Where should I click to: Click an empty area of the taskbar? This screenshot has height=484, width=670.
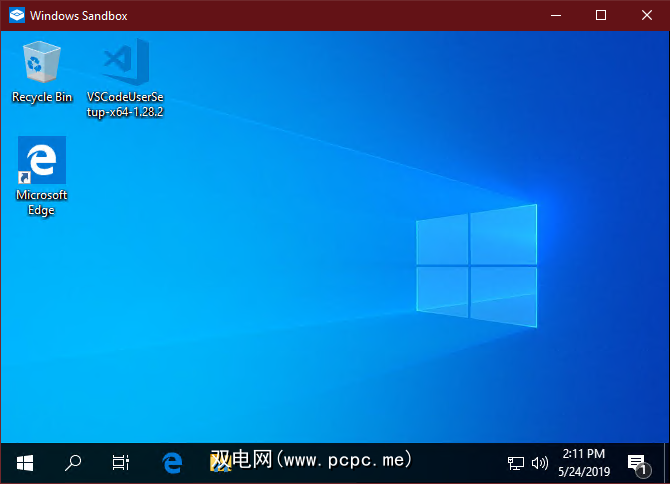(460, 463)
